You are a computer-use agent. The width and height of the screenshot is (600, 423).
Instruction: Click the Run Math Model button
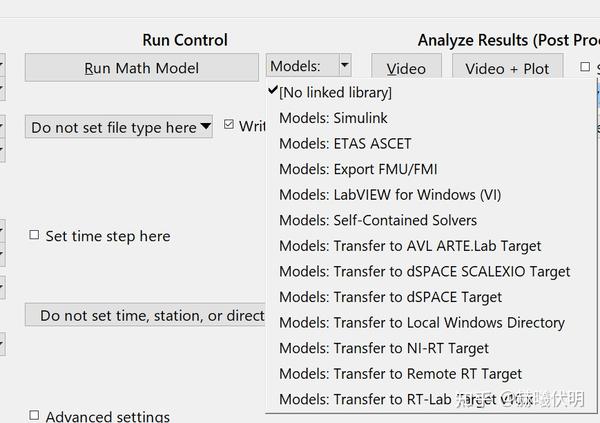click(141, 68)
